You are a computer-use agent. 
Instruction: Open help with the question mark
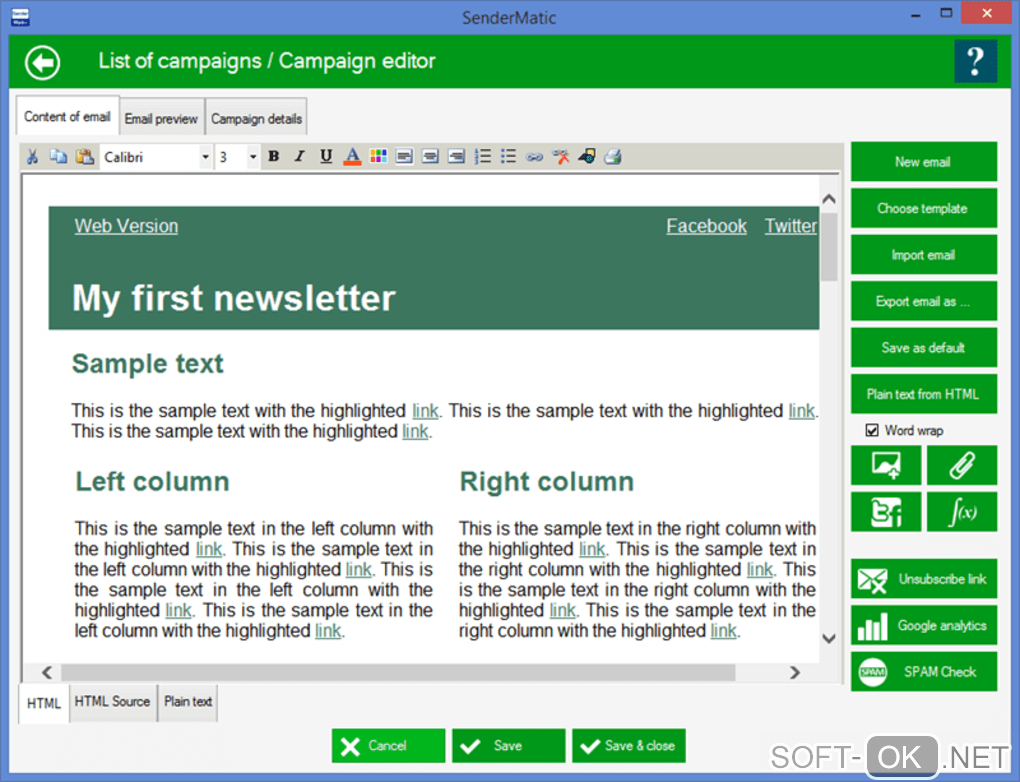975,61
